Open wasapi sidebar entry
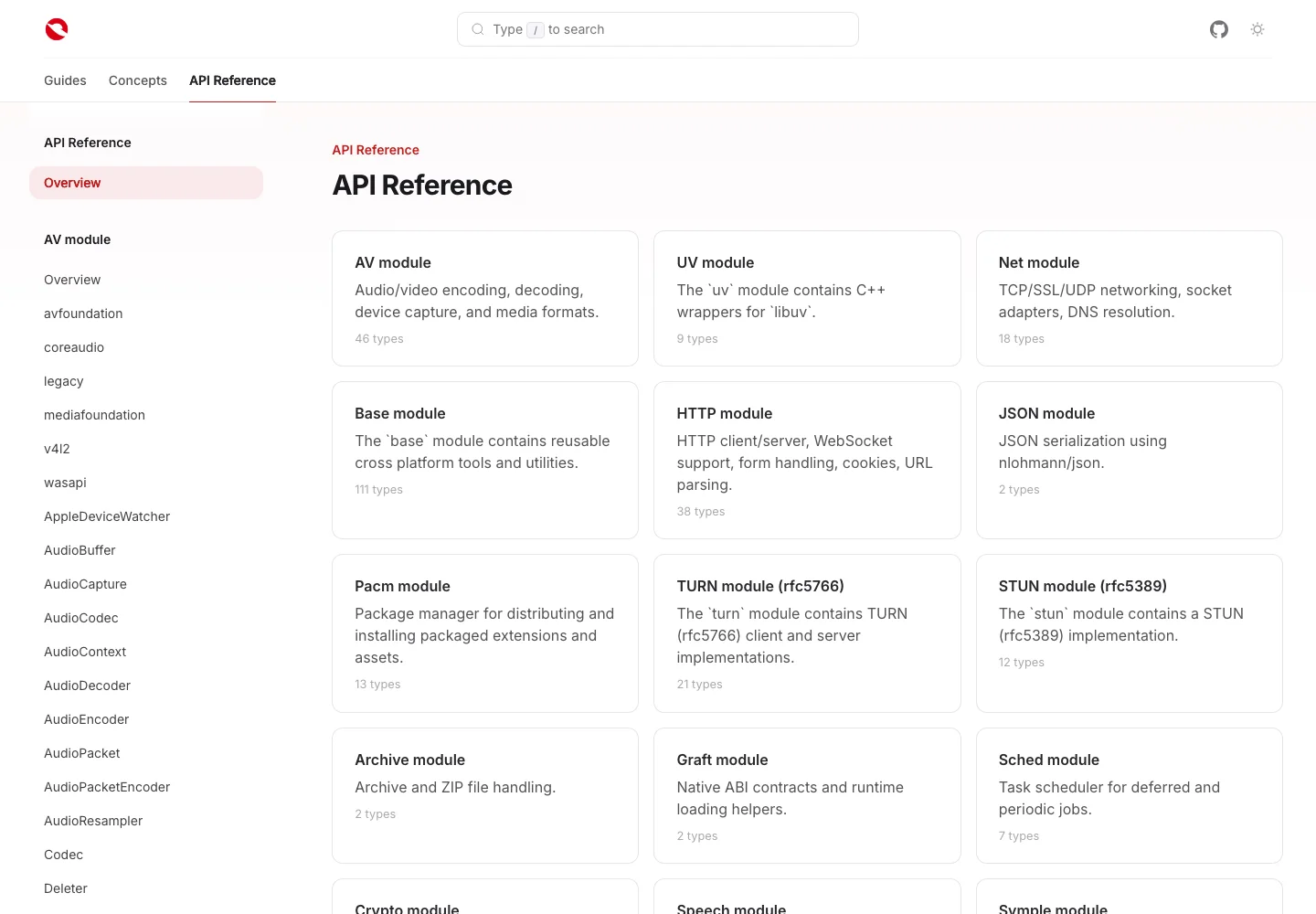 tap(65, 483)
